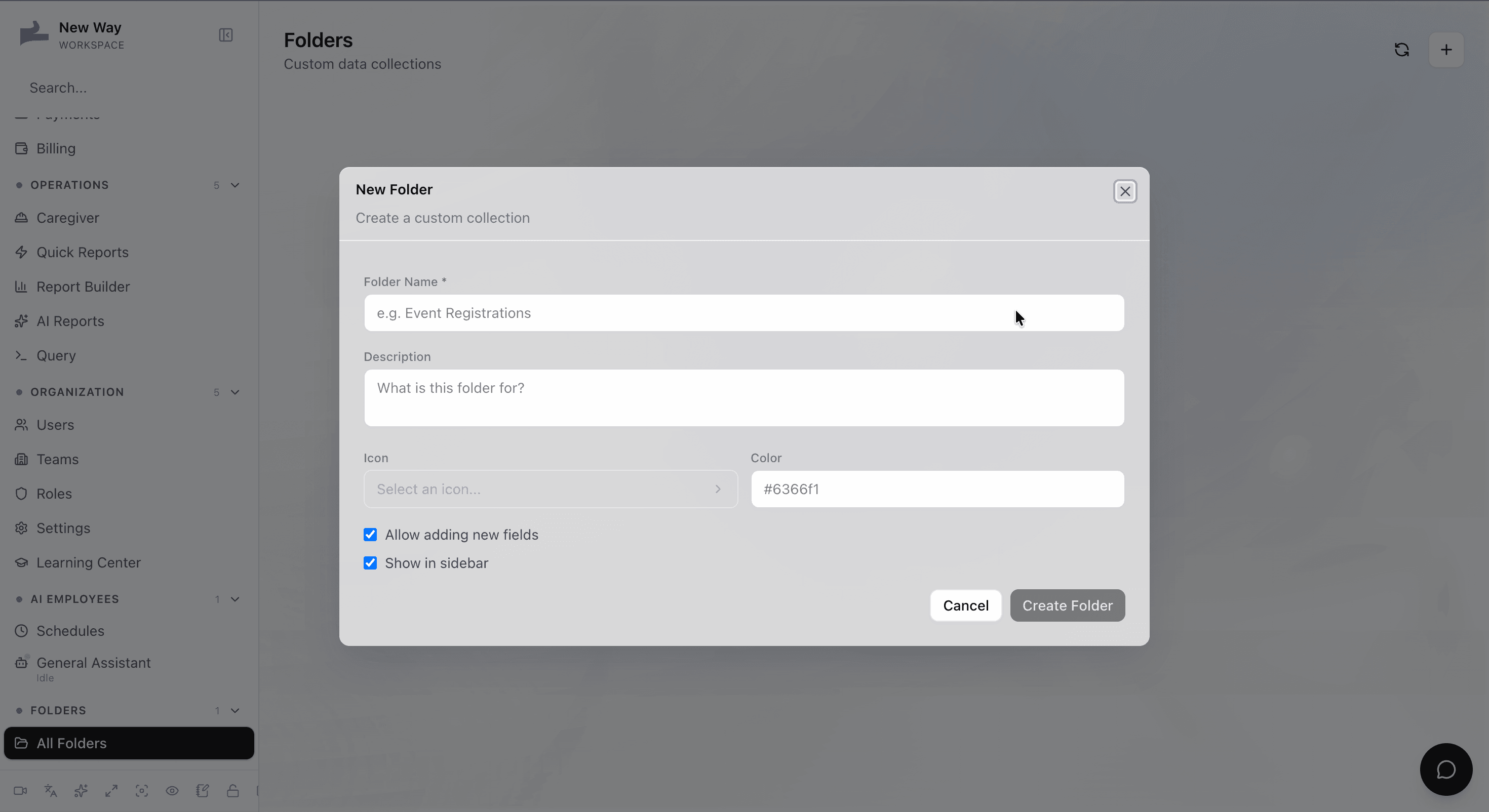Click the Roles shield icon

[21, 494]
